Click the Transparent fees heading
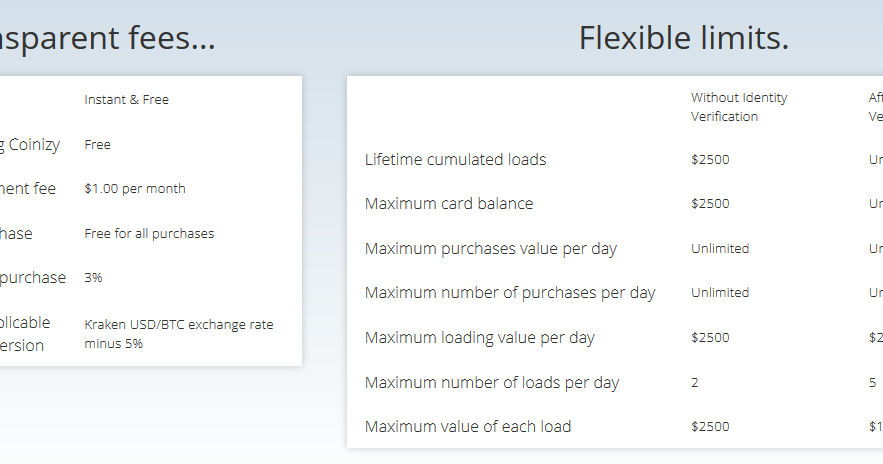The image size is (883, 464). (108, 38)
